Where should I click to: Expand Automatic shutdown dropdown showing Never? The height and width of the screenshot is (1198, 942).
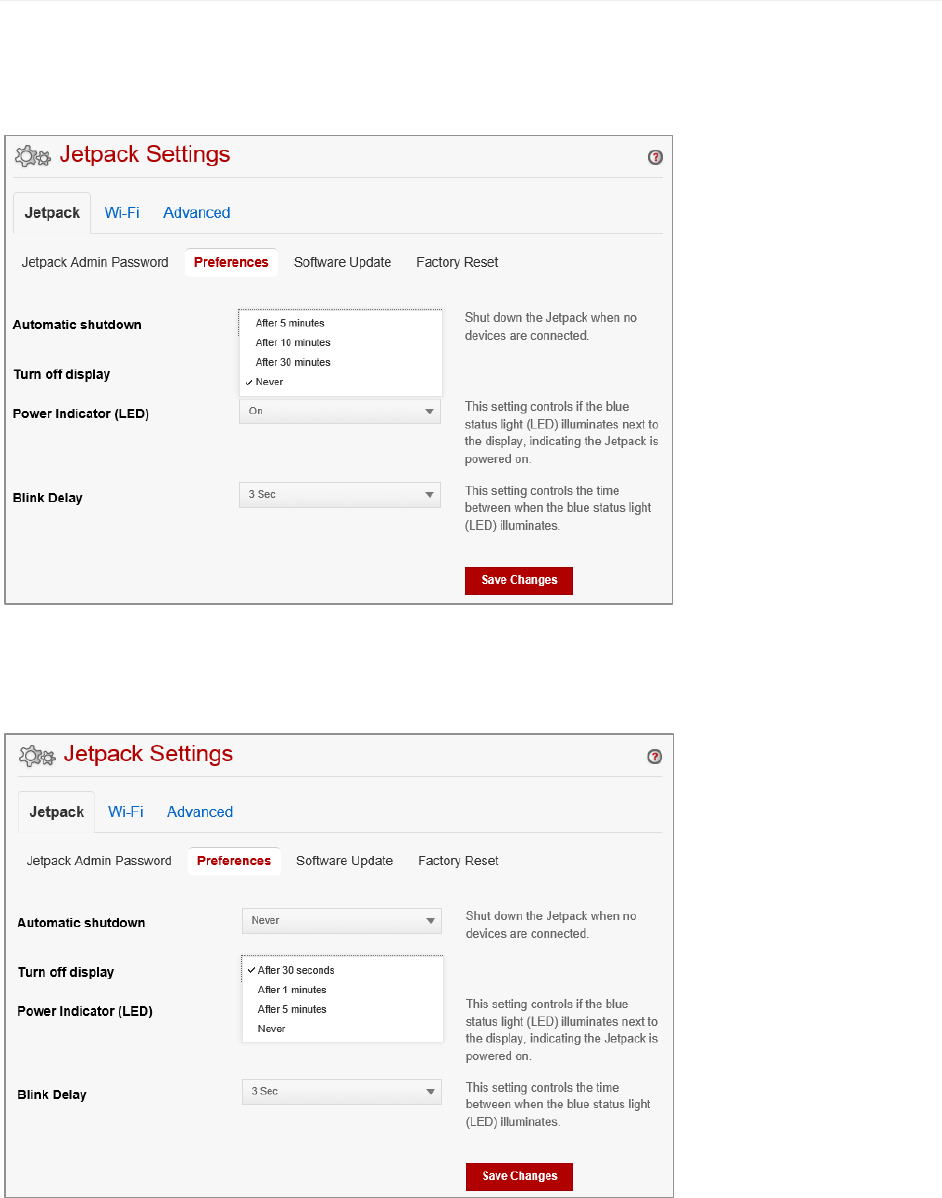tap(342, 921)
